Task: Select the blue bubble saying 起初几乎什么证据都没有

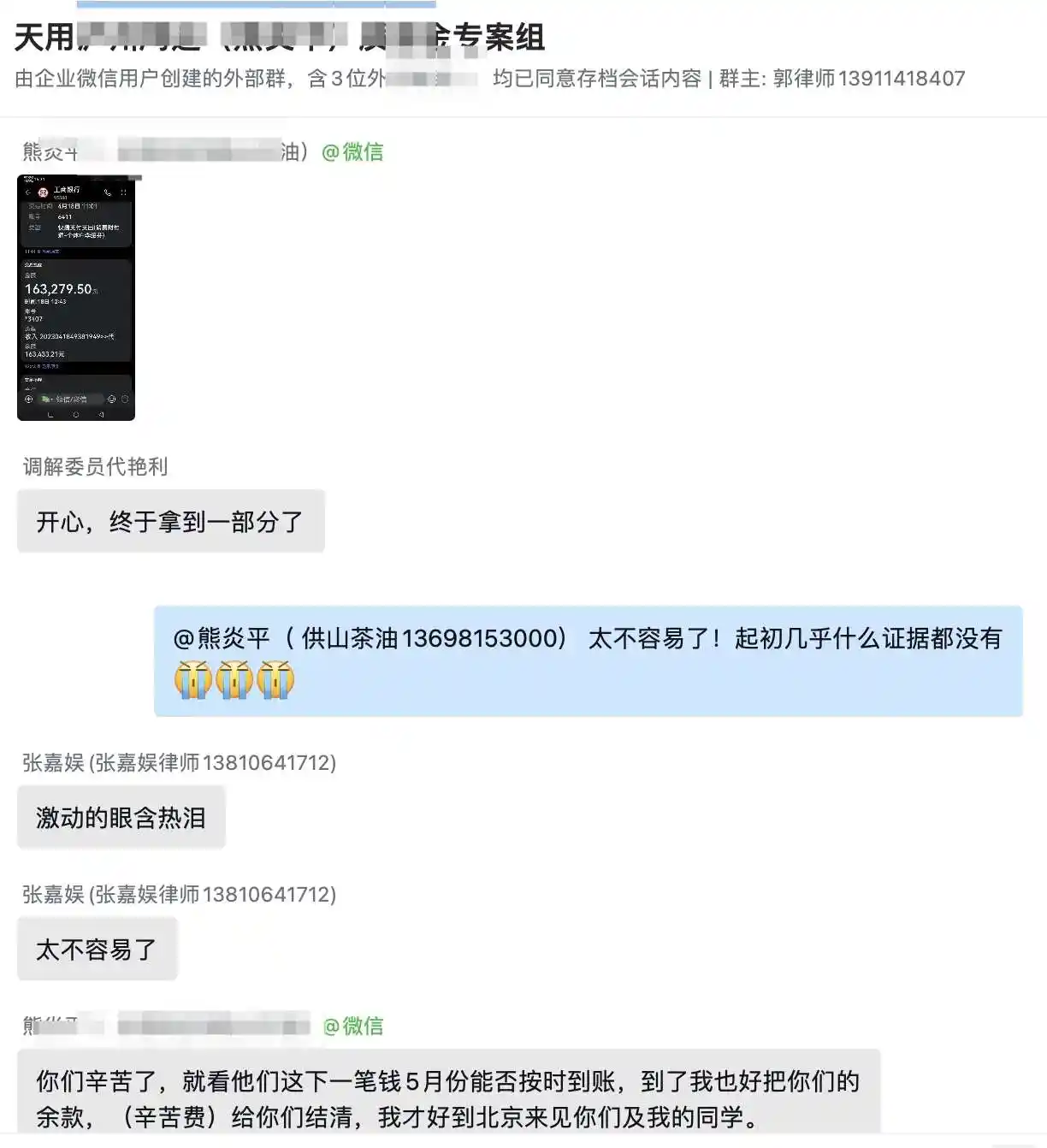Action: 589,660
